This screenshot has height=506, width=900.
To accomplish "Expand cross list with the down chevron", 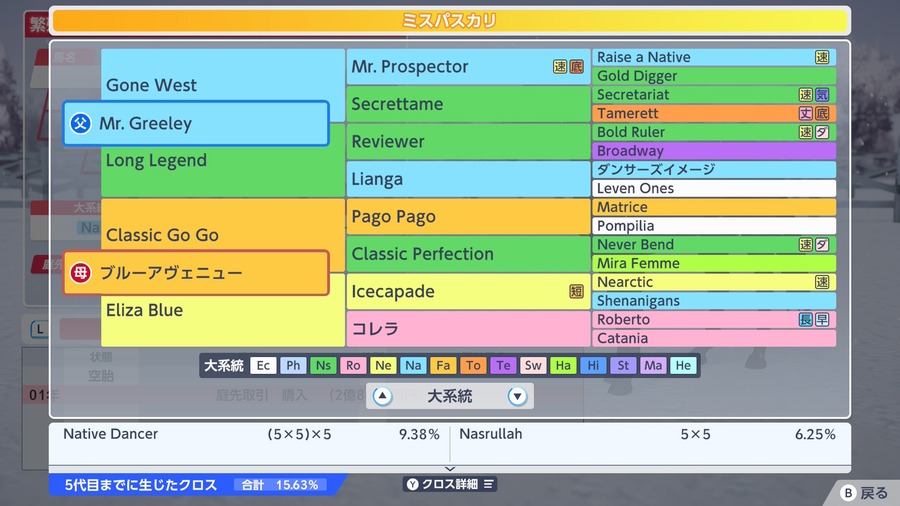I will point(450,469).
